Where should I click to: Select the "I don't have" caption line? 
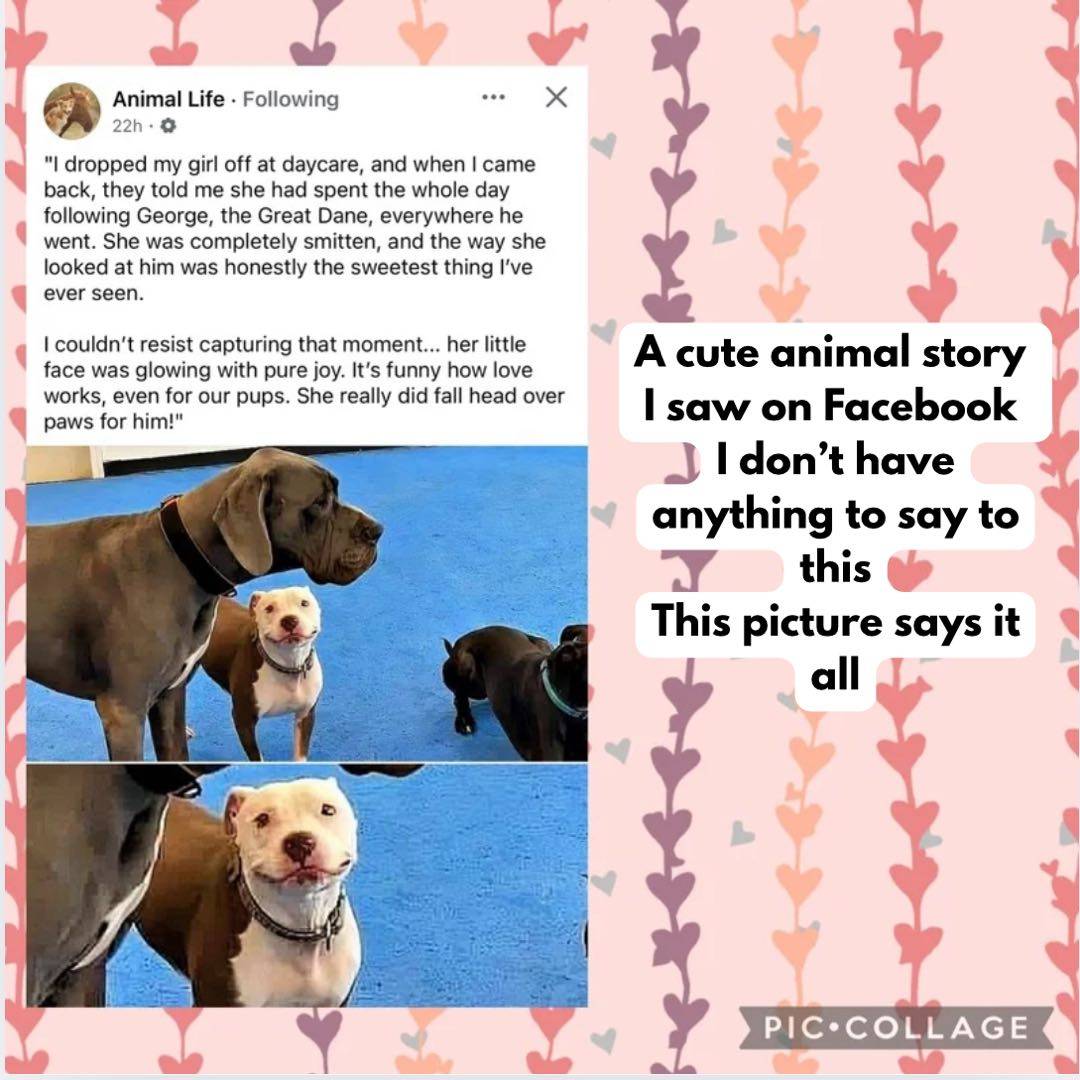point(835,459)
